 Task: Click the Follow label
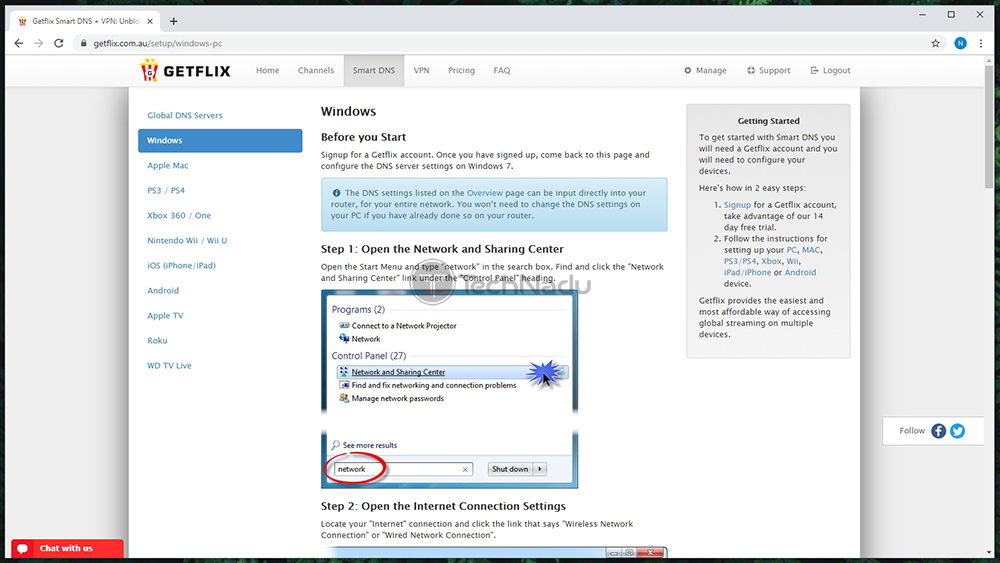tap(911, 431)
